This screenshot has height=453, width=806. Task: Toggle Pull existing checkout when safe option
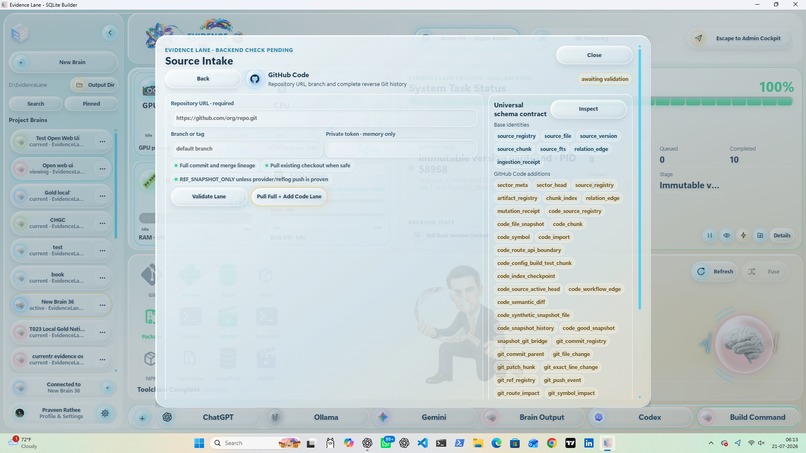[x=307, y=166]
